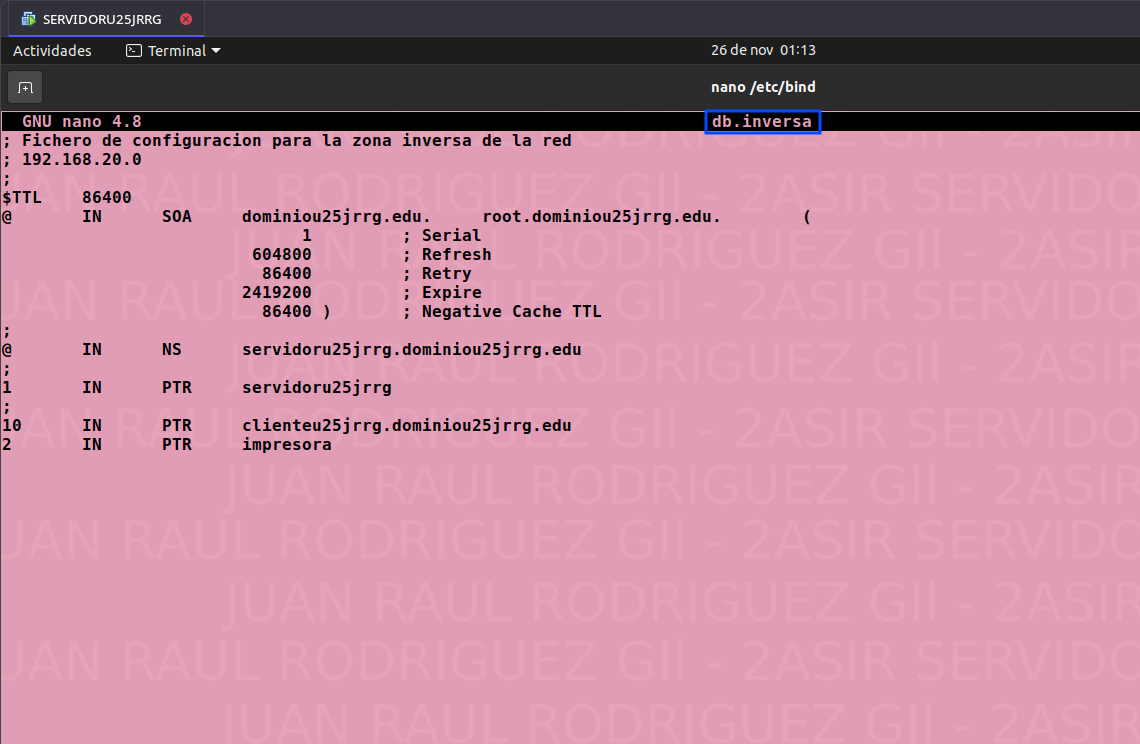Click the GNU nano 4.8 header text
Image resolution: width=1140 pixels, height=744 pixels.
coord(81,121)
